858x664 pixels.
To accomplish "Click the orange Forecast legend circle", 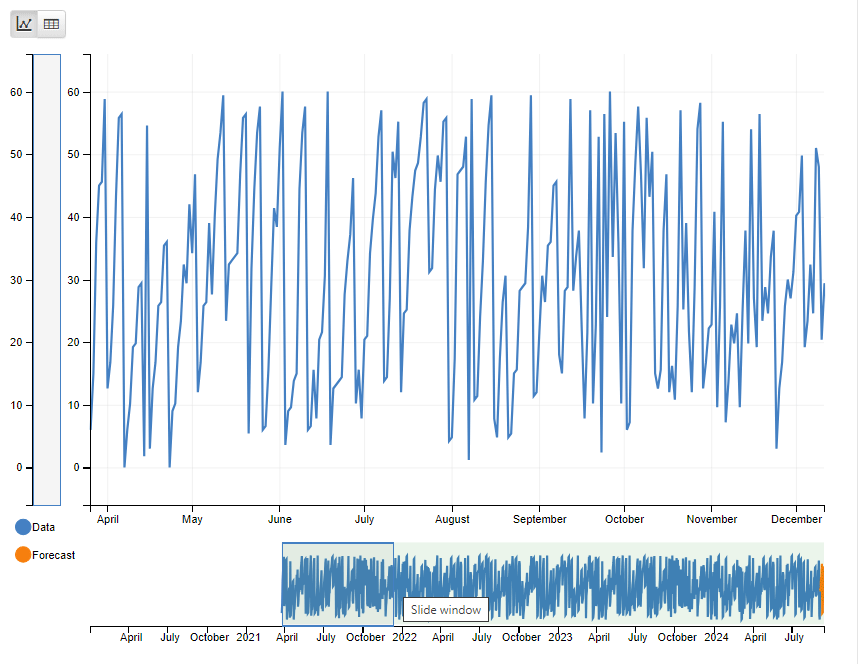I will click(23, 555).
